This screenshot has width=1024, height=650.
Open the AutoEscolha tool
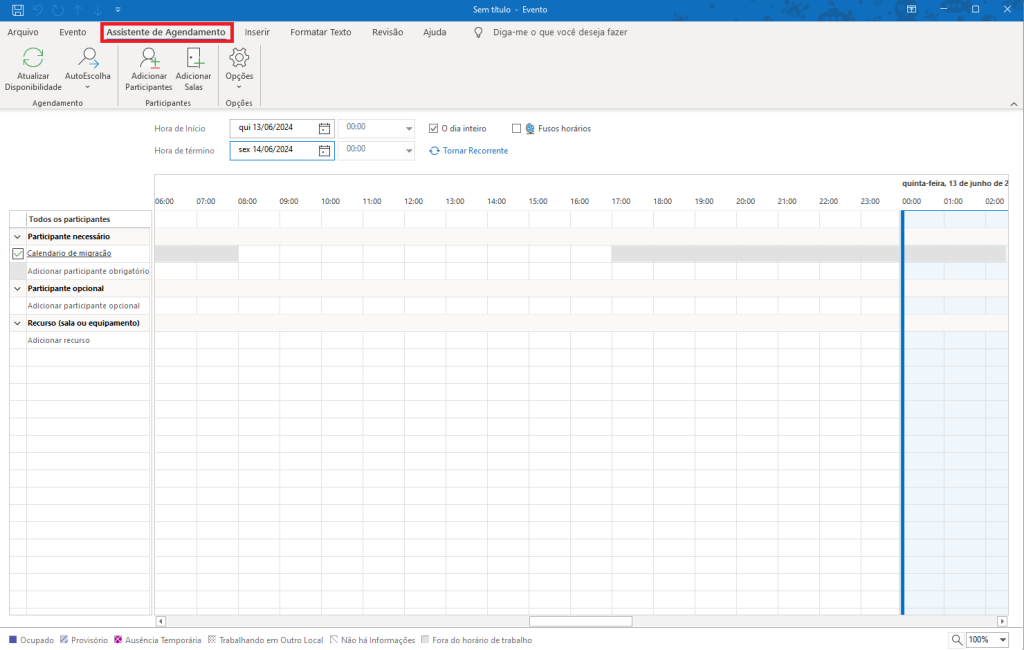point(88,60)
